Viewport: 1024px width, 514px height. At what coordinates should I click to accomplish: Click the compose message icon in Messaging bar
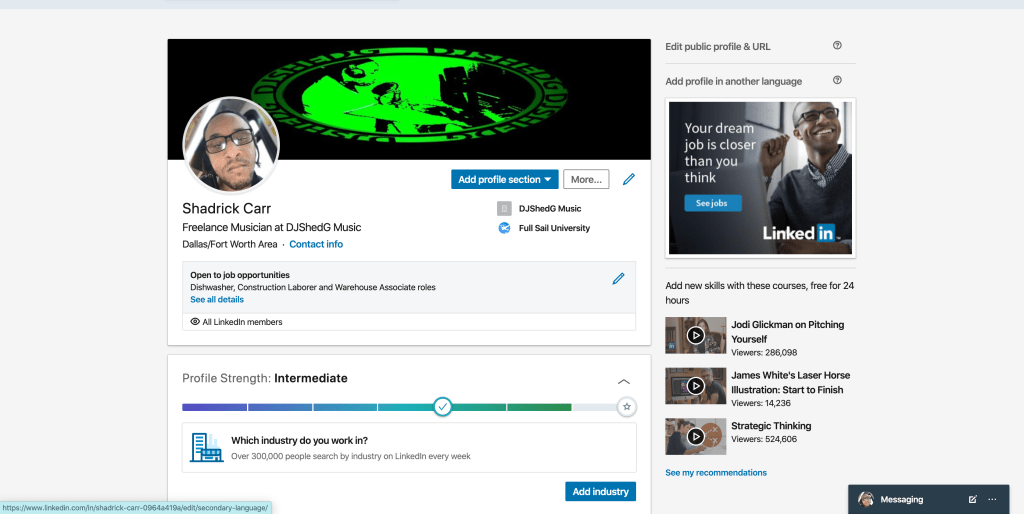point(973,499)
